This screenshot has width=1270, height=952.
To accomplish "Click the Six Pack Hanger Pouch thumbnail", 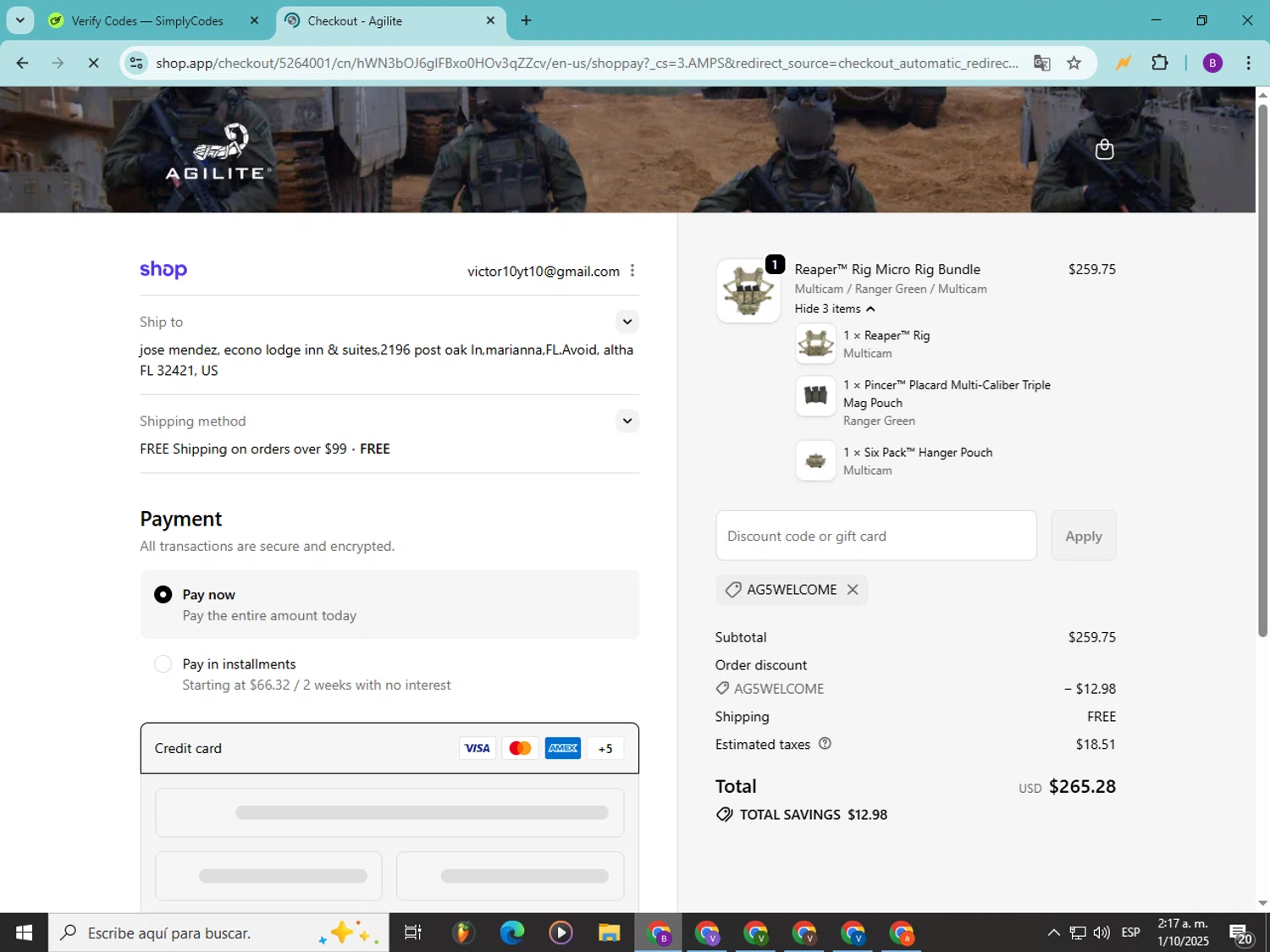I will pyautogui.click(x=816, y=461).
